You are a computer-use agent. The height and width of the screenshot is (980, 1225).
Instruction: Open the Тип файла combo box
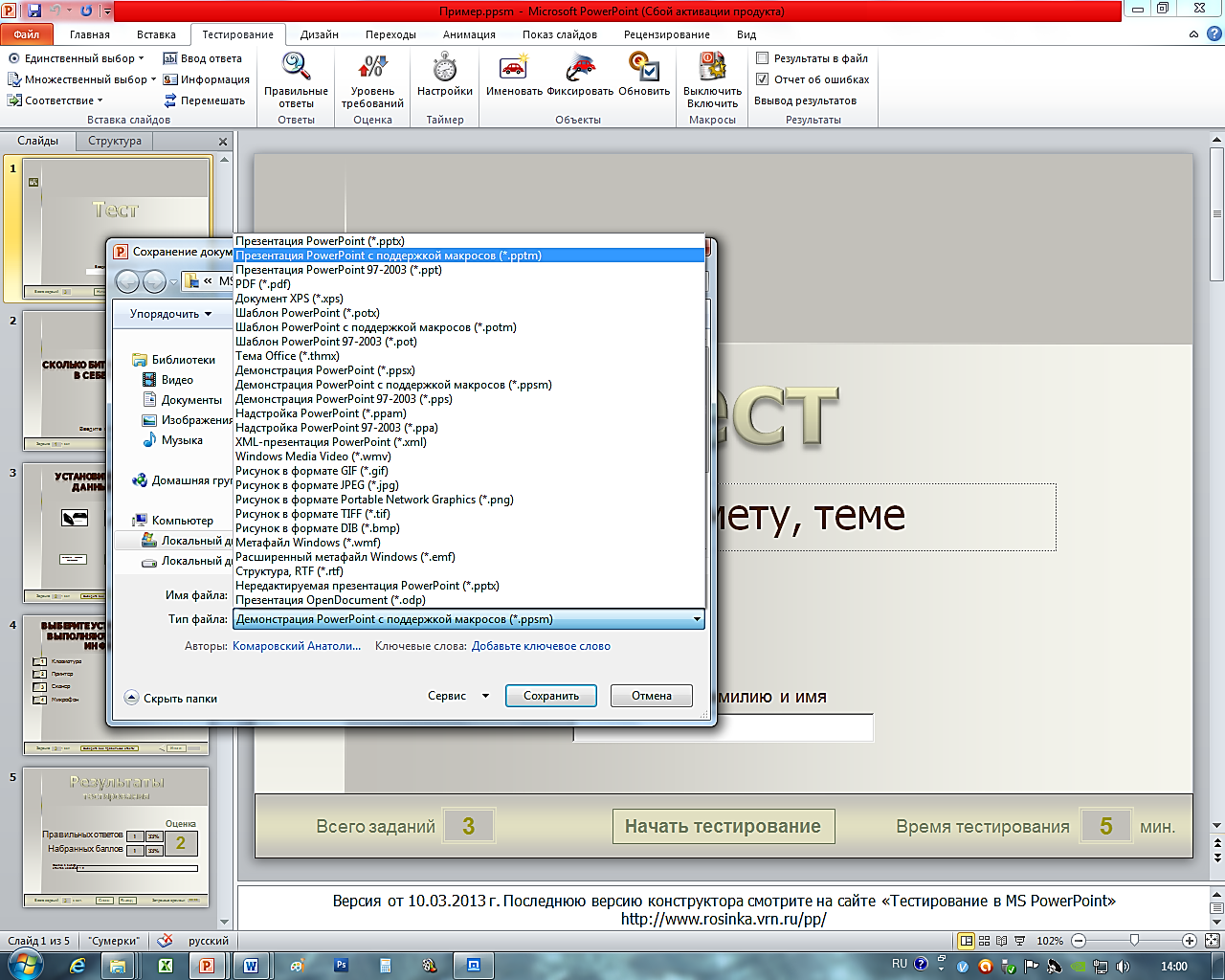tap(469, 619)
